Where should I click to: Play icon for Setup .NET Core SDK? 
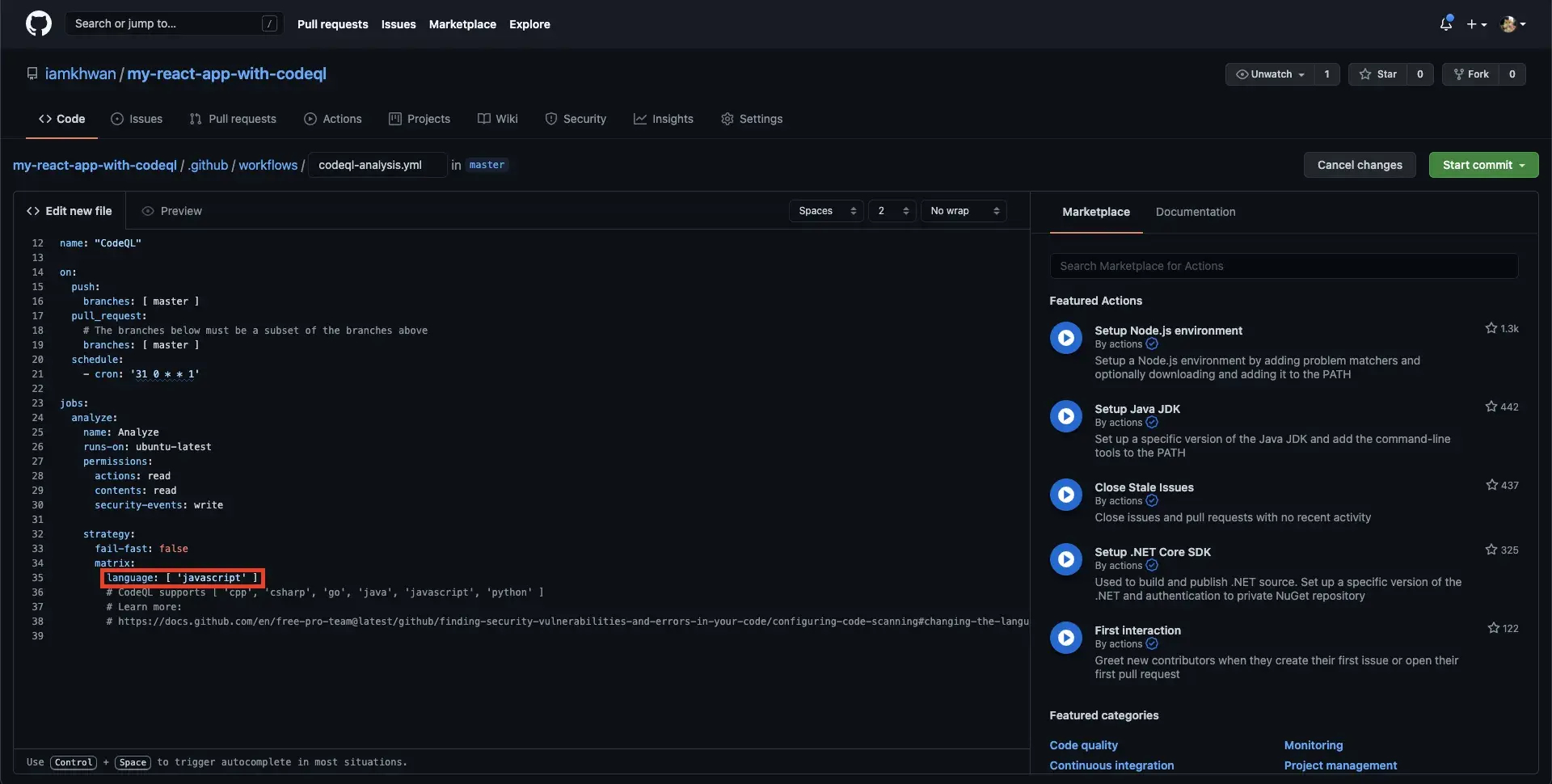tap(1065, 559)
